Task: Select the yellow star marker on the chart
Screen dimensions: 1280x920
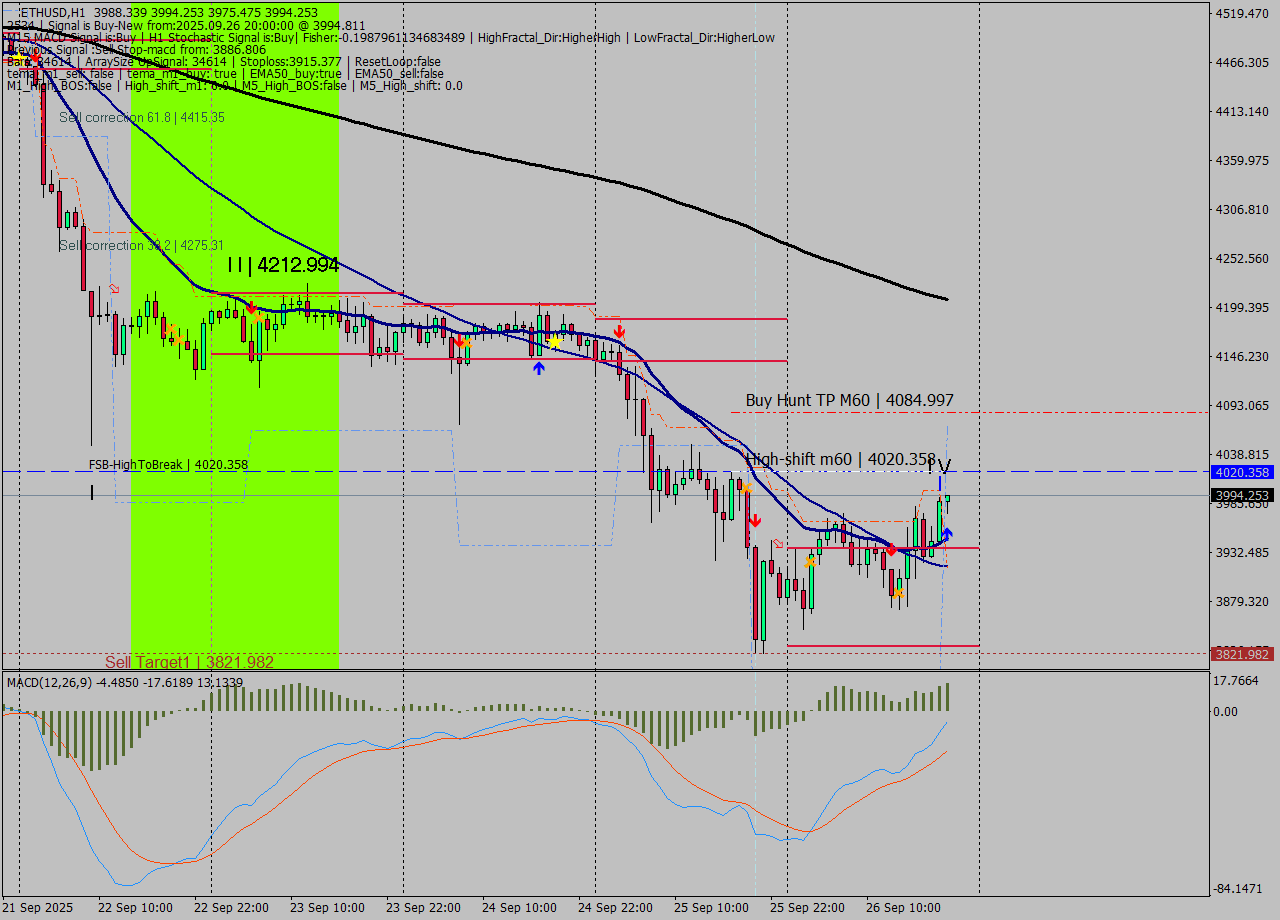Action: click(554, 341)
